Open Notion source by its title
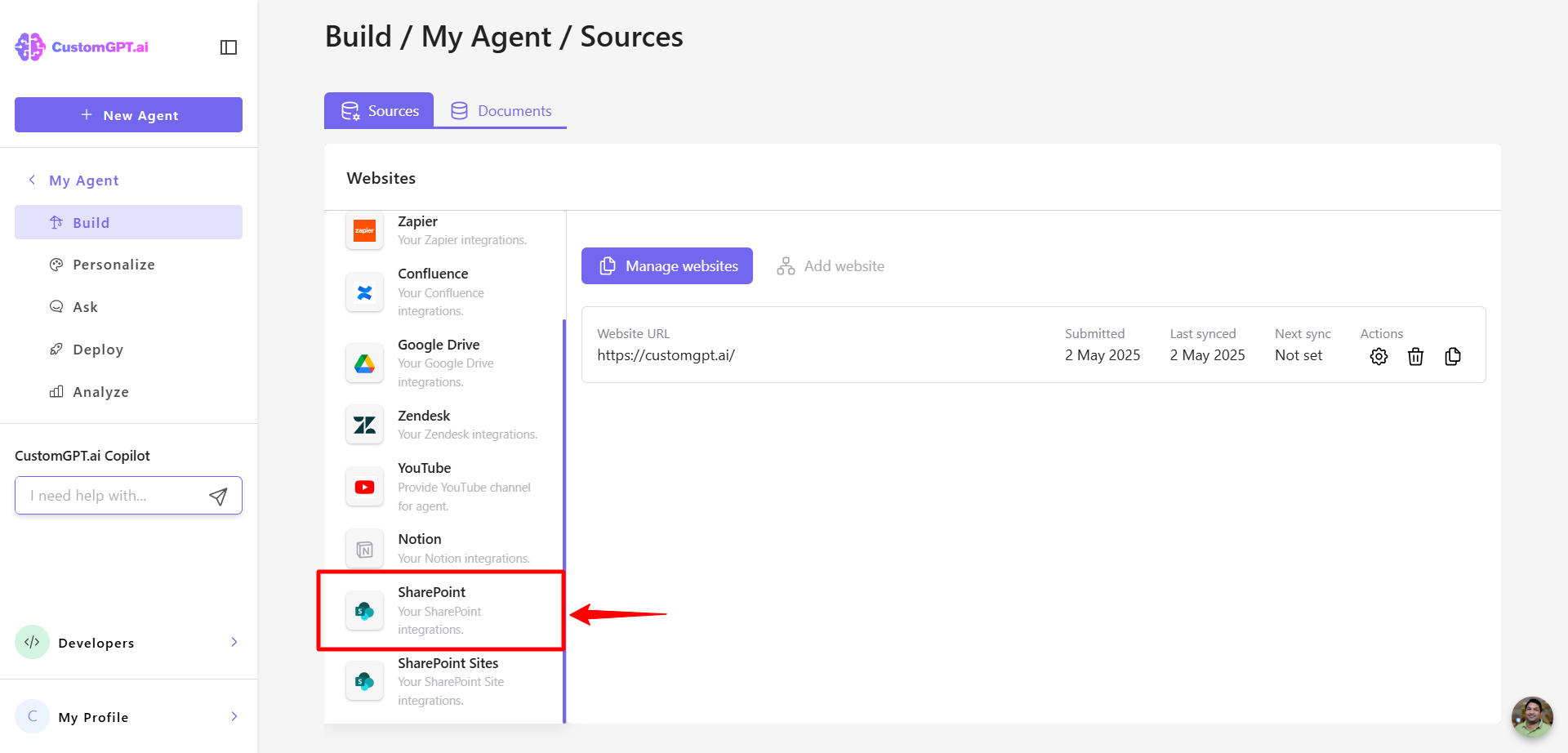This screenshot has width=1568, height=753. pyautogui.click(x=420, y=539)
